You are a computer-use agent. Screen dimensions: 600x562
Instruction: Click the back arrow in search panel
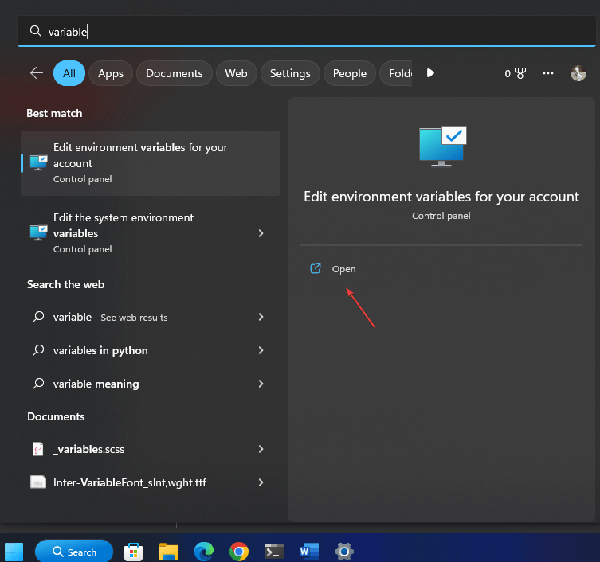36,73
